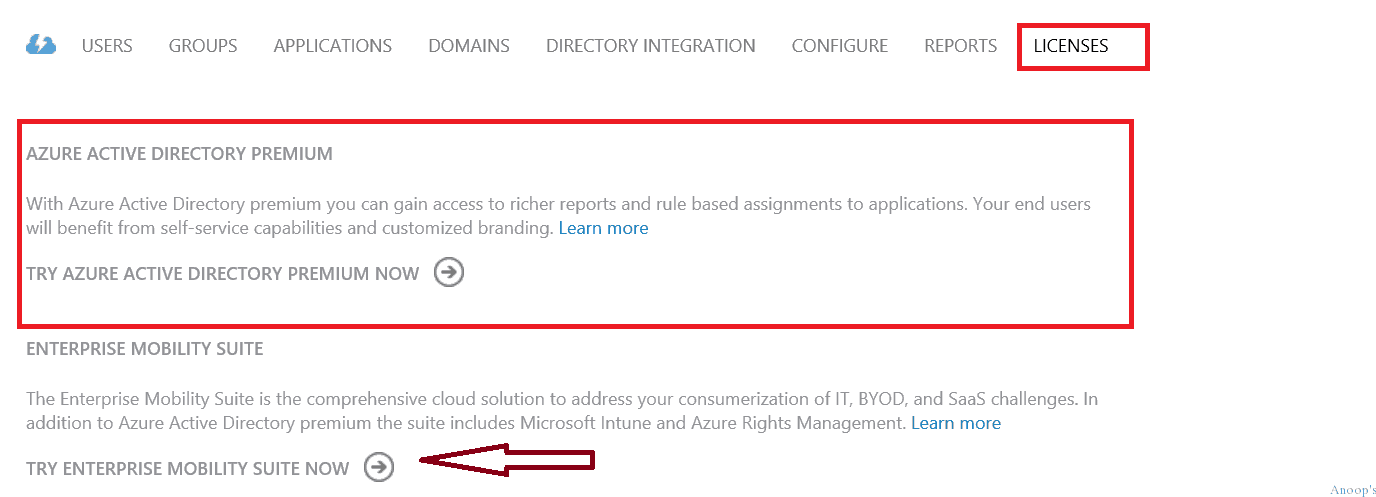1376x497 pixels.
Task: Select the DOMAINS tab
Action: click(x=469, y=46)
